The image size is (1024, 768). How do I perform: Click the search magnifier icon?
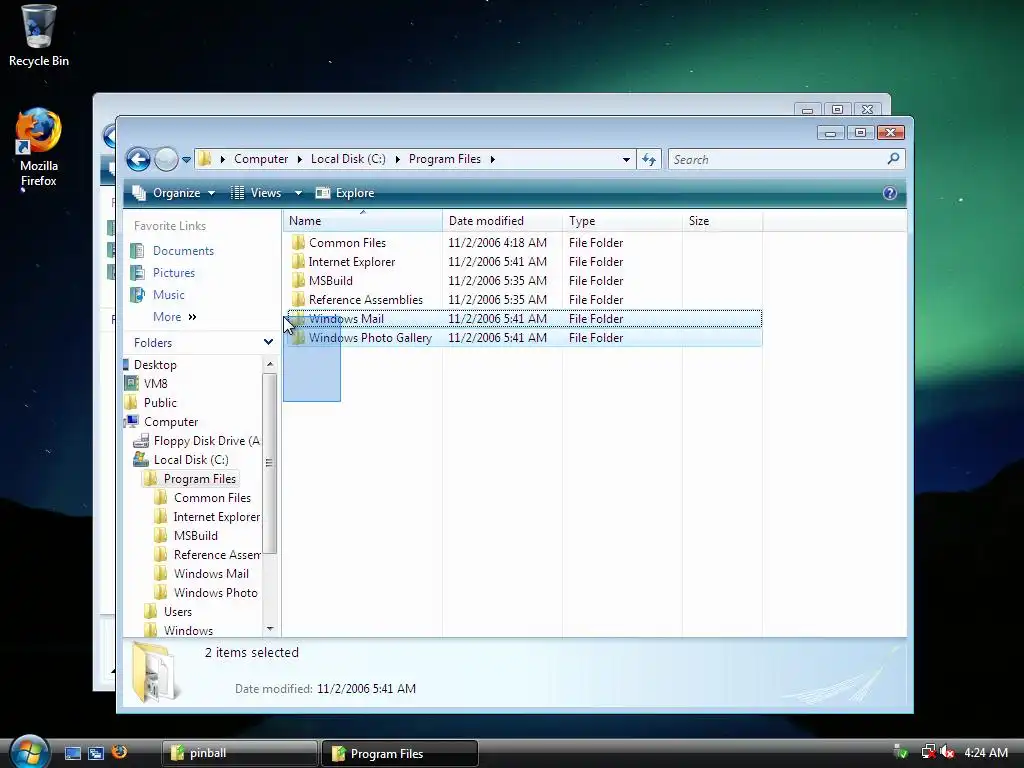(x=893, y=159)
